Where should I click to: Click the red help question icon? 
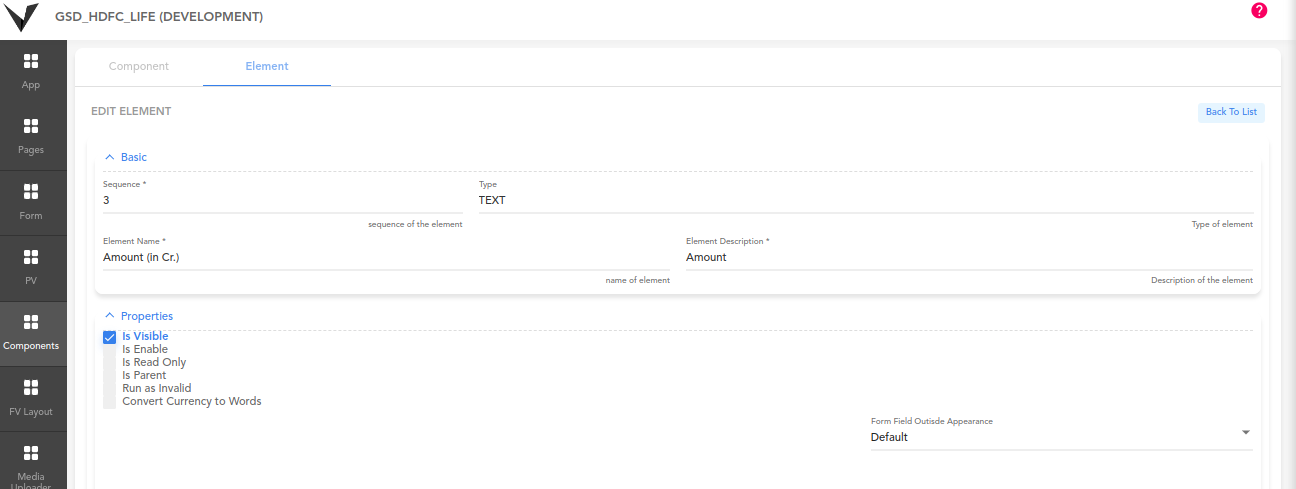point(1259,10)
